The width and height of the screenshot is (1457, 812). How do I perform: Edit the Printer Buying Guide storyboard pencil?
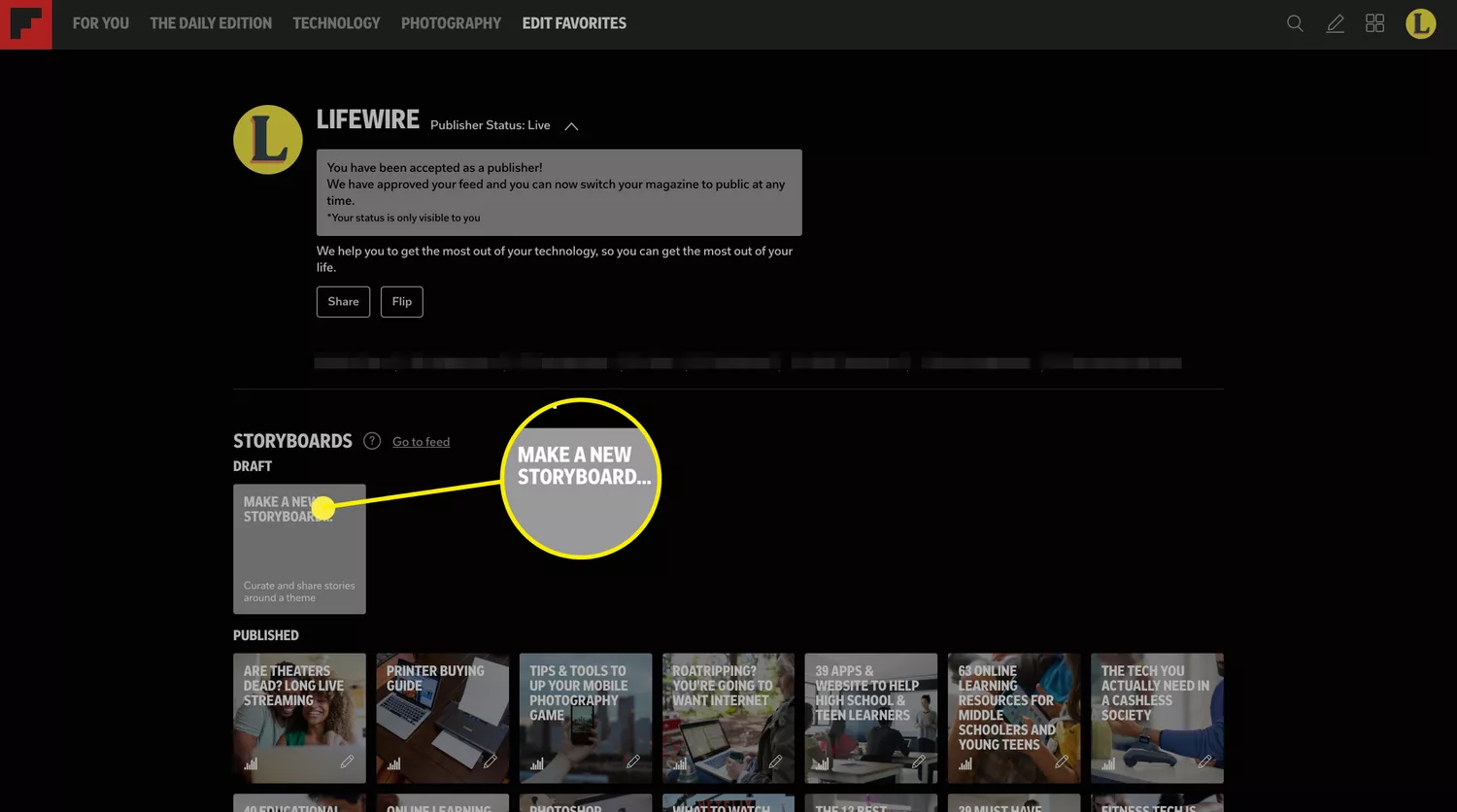(490, 761)
